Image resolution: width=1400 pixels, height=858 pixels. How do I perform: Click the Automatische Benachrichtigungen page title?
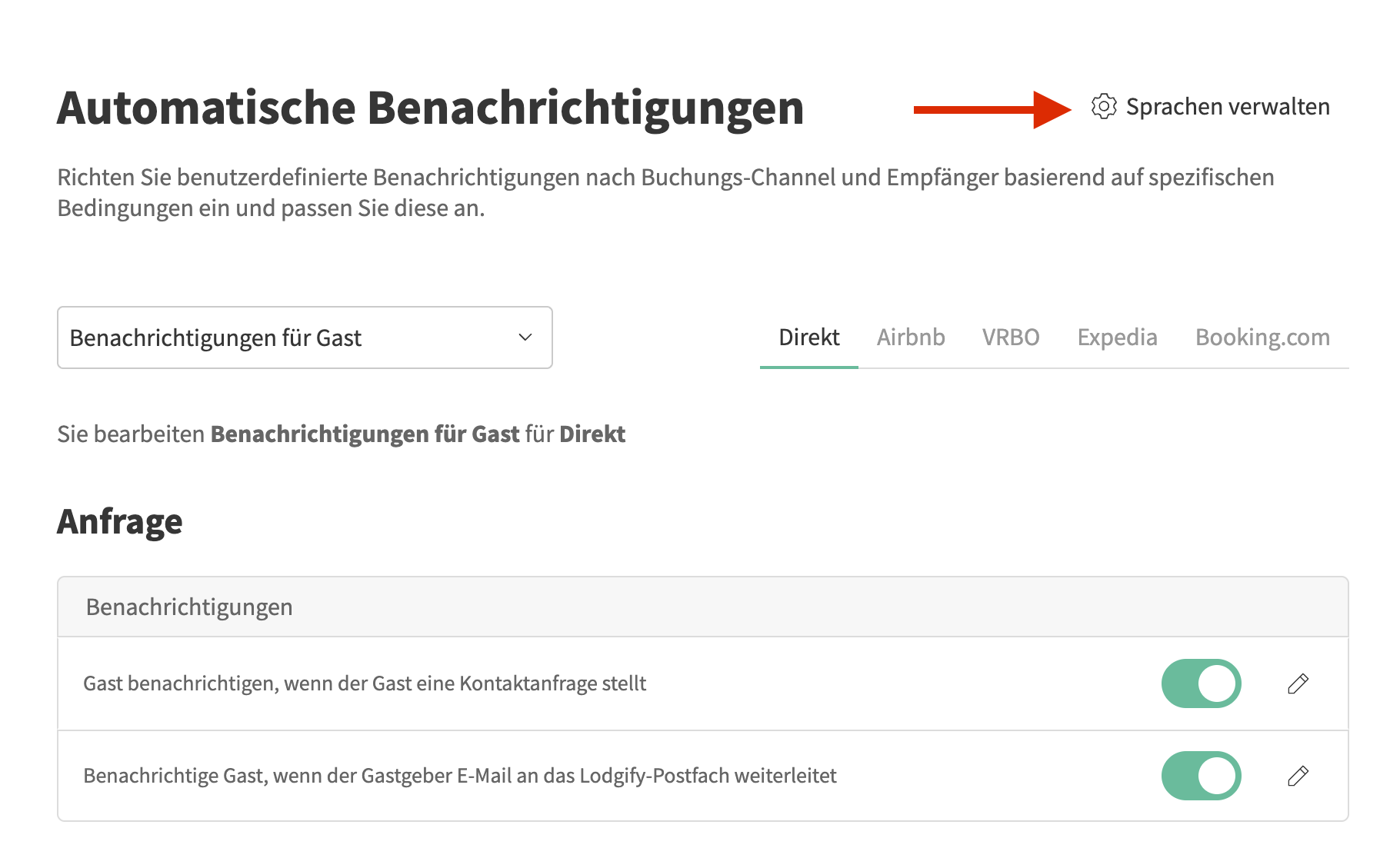tap(430, 108)
